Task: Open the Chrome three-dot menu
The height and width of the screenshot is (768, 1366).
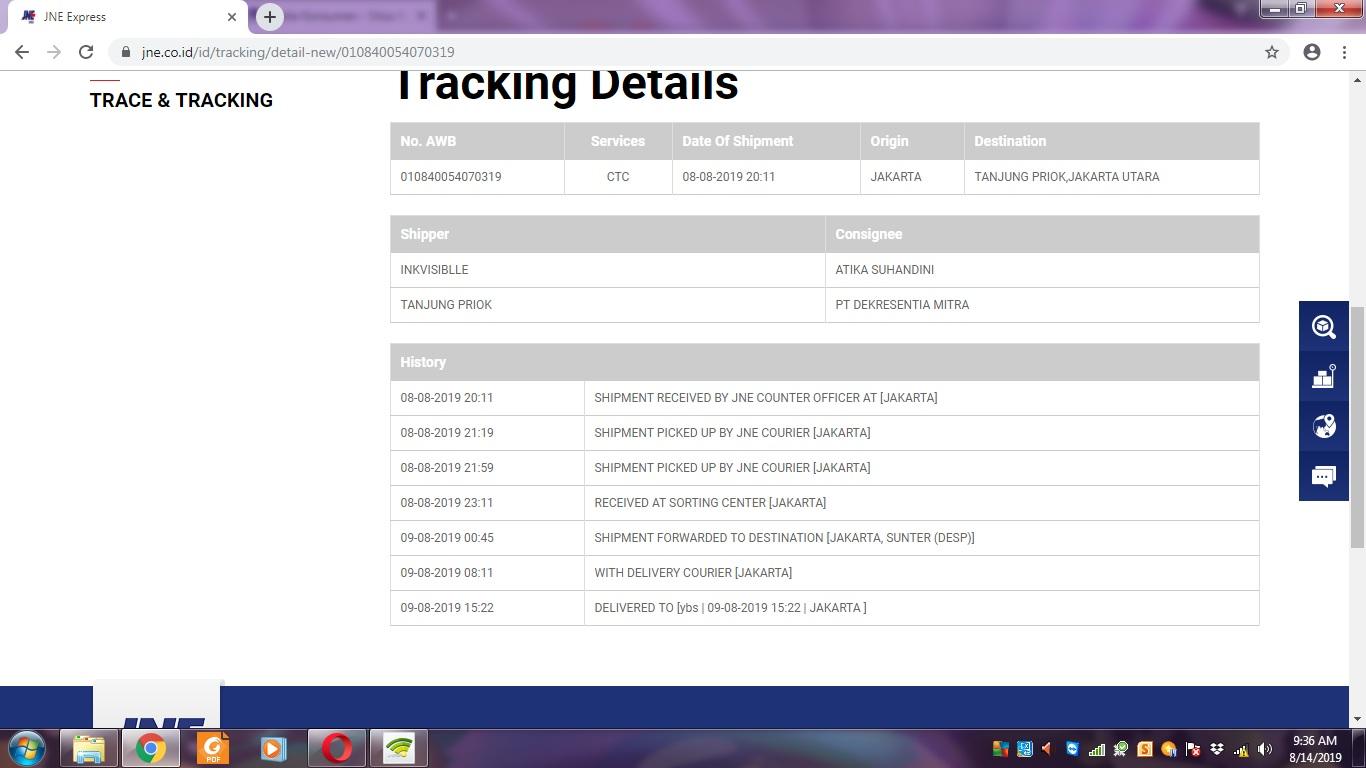Action: click(1344, 52)
